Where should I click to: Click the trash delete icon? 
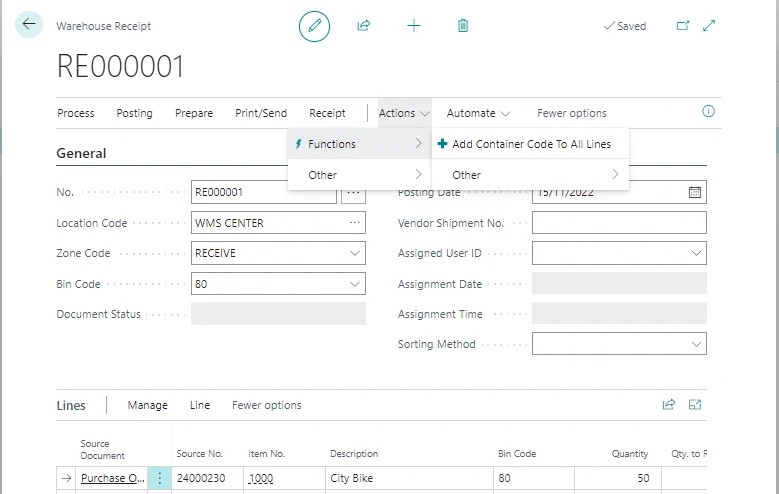click(463, 26)
